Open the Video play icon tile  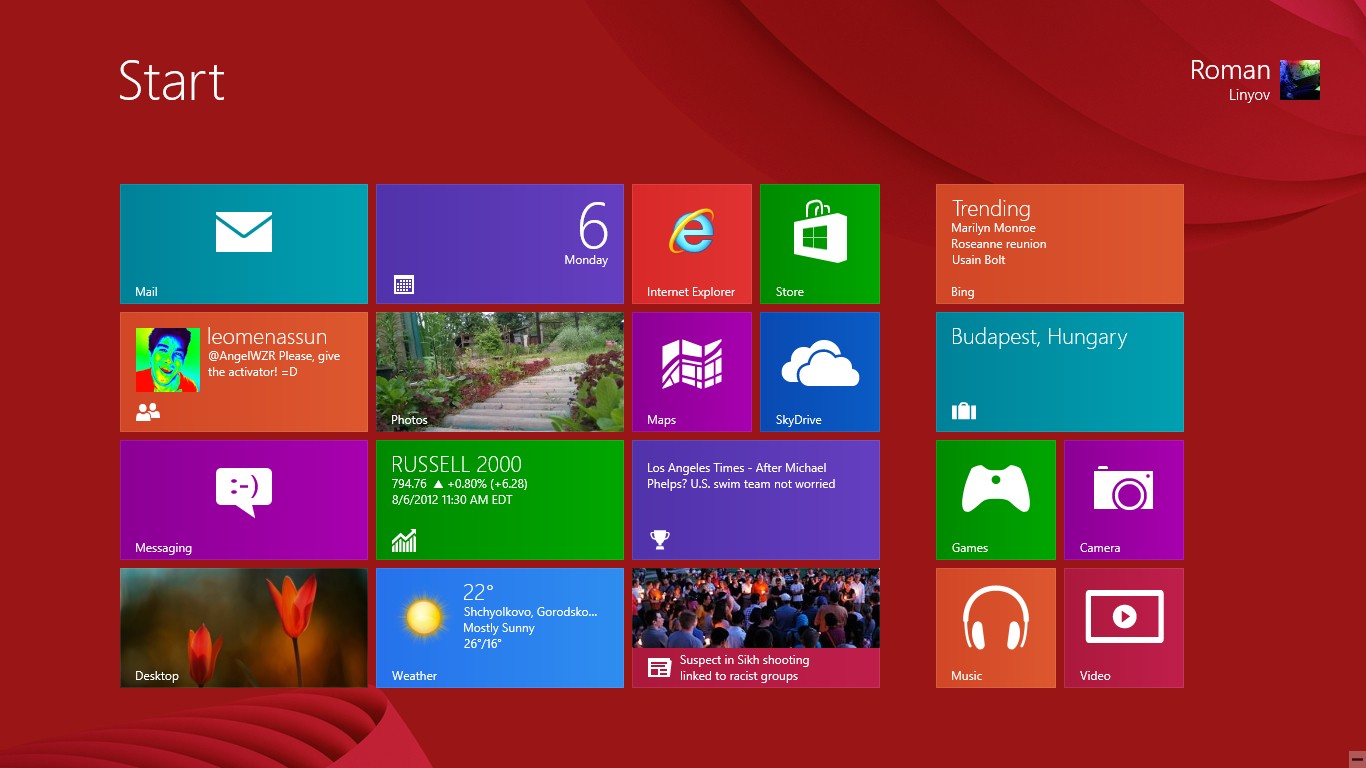(x=1124, y=616)
